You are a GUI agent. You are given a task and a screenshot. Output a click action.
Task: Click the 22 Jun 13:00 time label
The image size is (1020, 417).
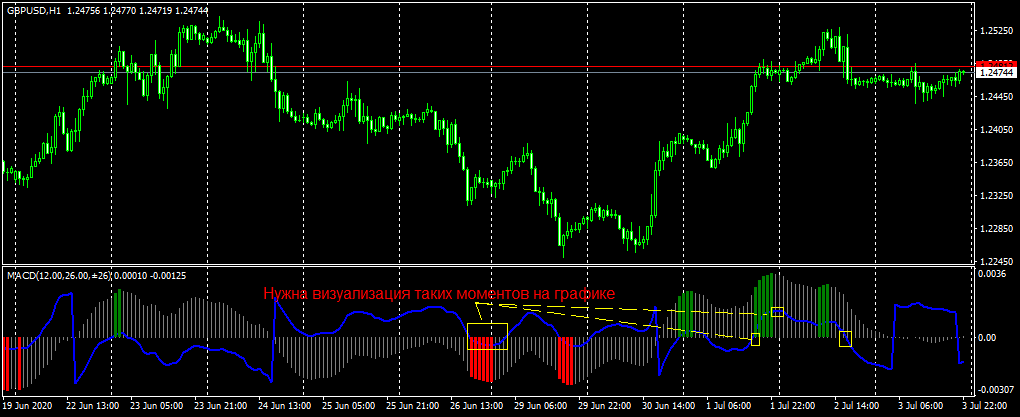pos(93,405)
